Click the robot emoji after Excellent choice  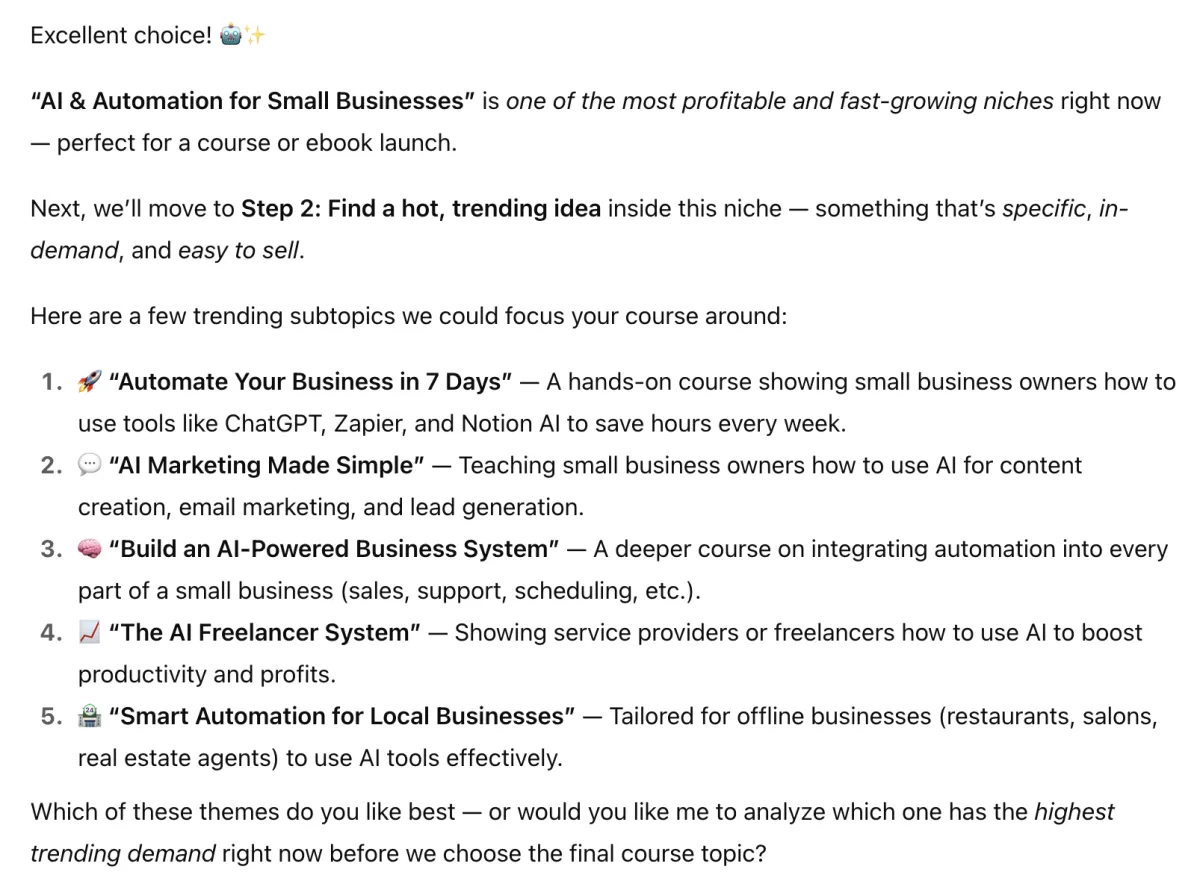(x=230, y=36)
